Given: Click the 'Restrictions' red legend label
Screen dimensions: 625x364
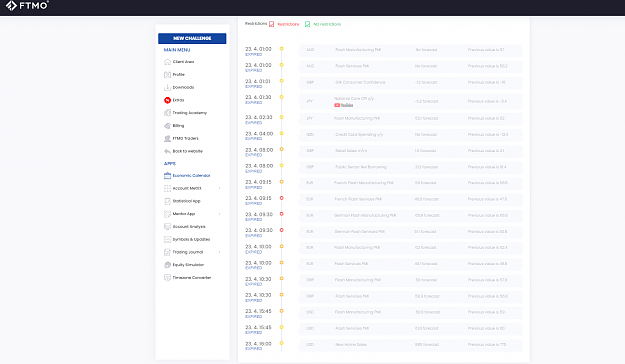Looking at the screenshot, I should (288, 24).
